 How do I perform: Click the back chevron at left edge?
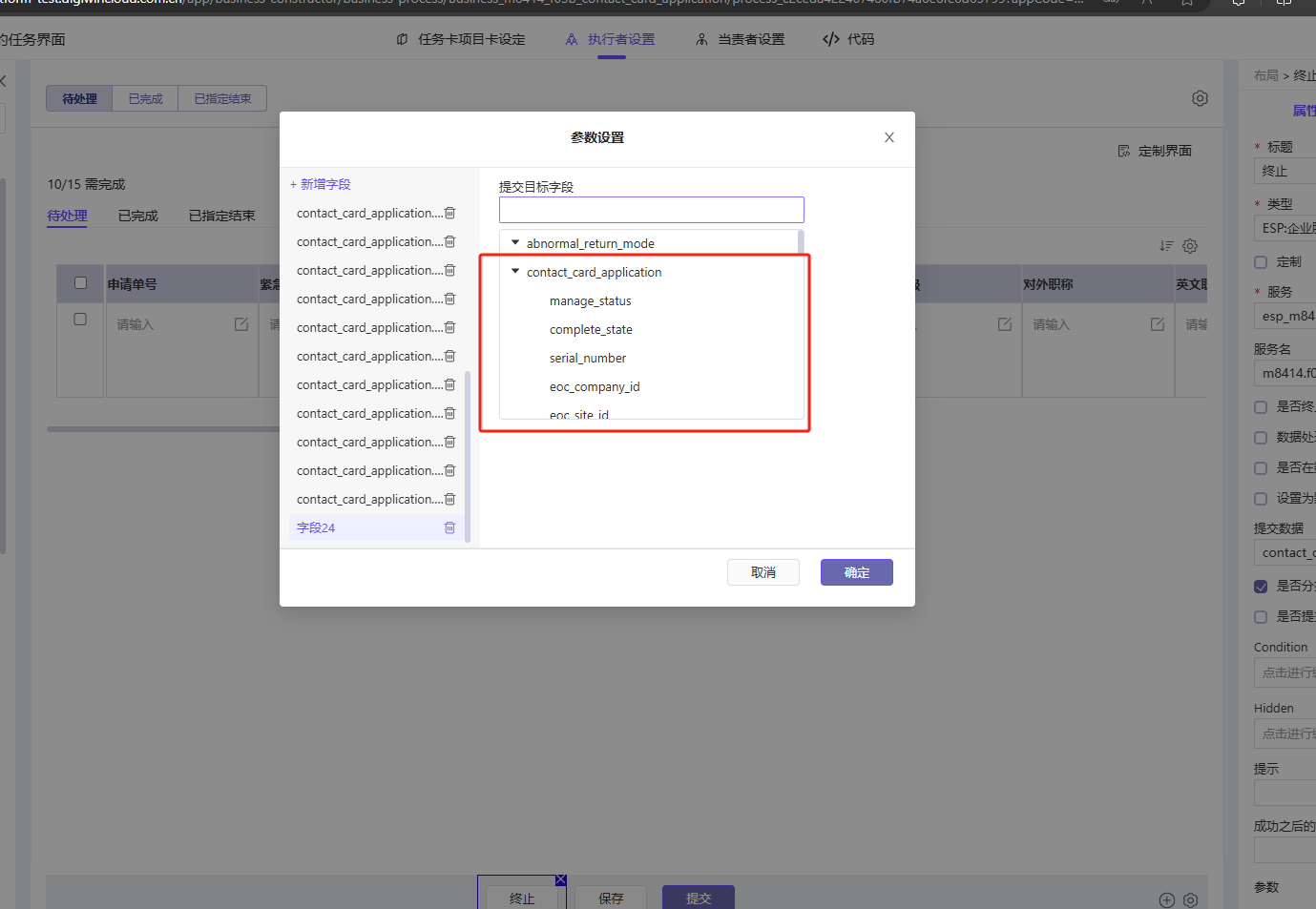3,81
